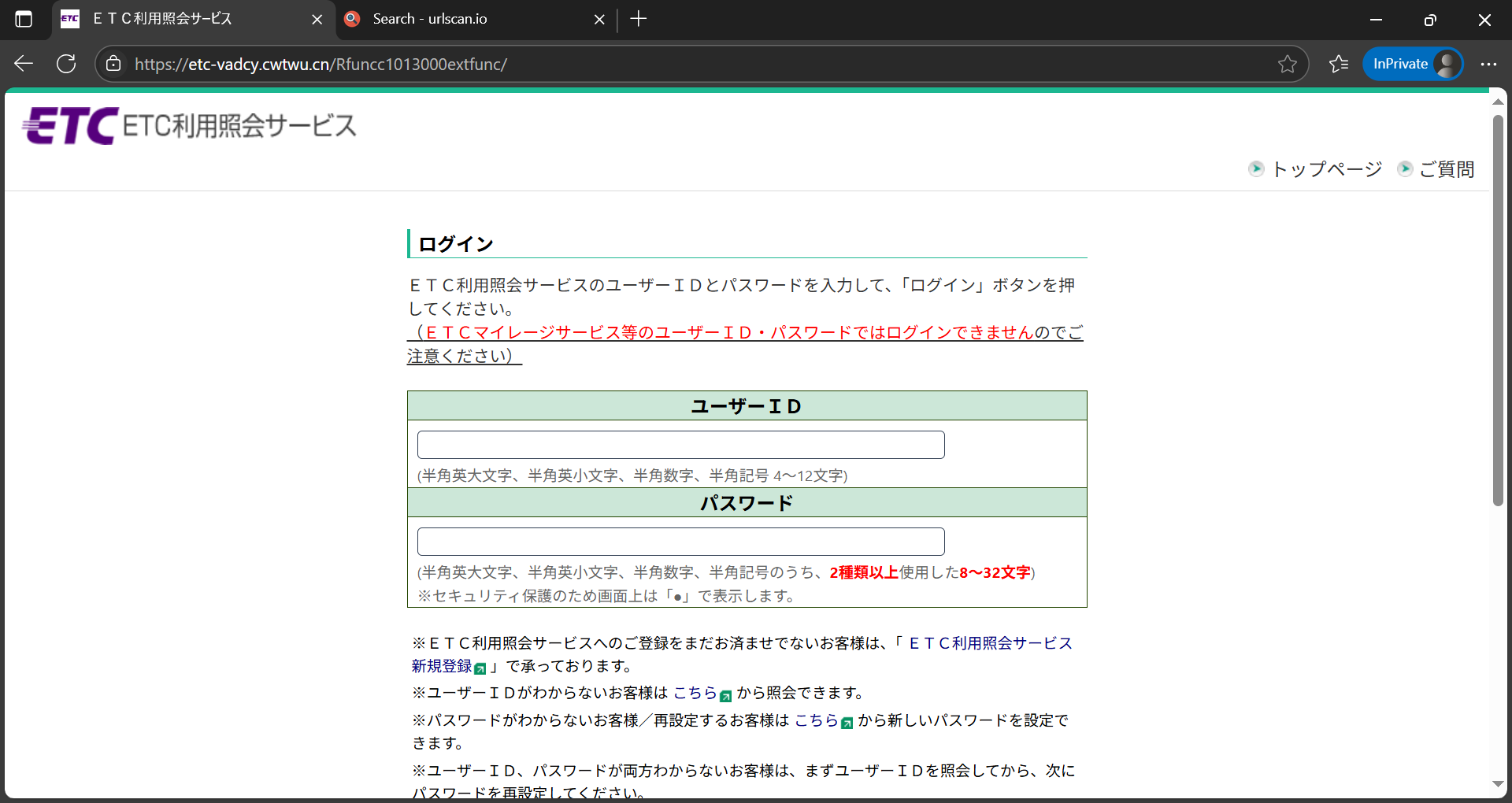Click external icon after user ID こちら

click(x=726, y=696)
